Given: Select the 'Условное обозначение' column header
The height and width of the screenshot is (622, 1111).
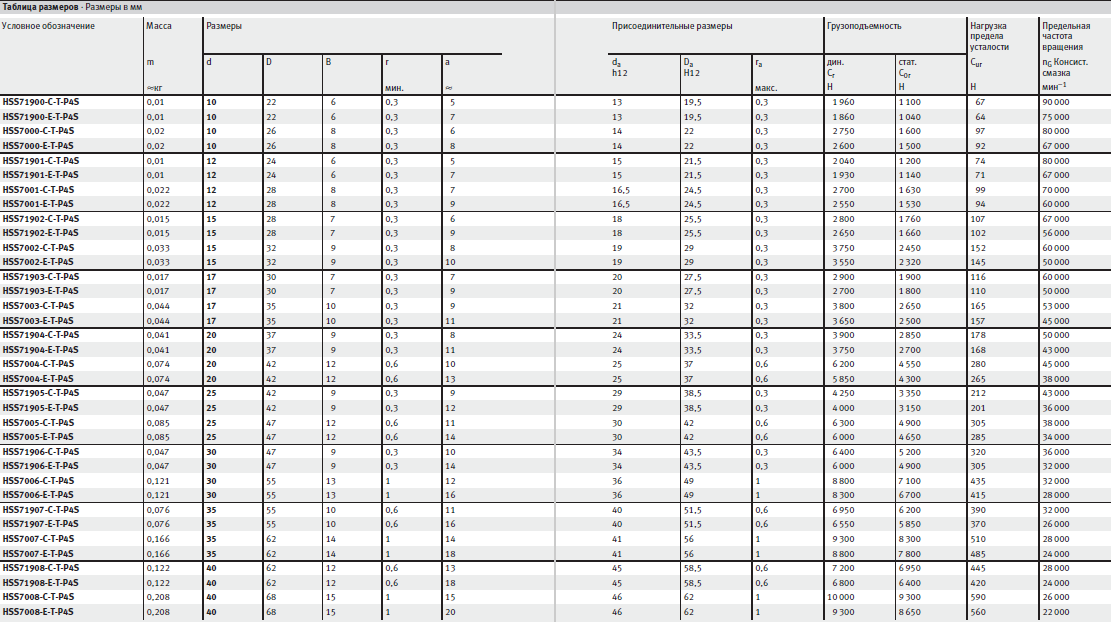Looking at the screenshot, I should (x=48, y=26).
